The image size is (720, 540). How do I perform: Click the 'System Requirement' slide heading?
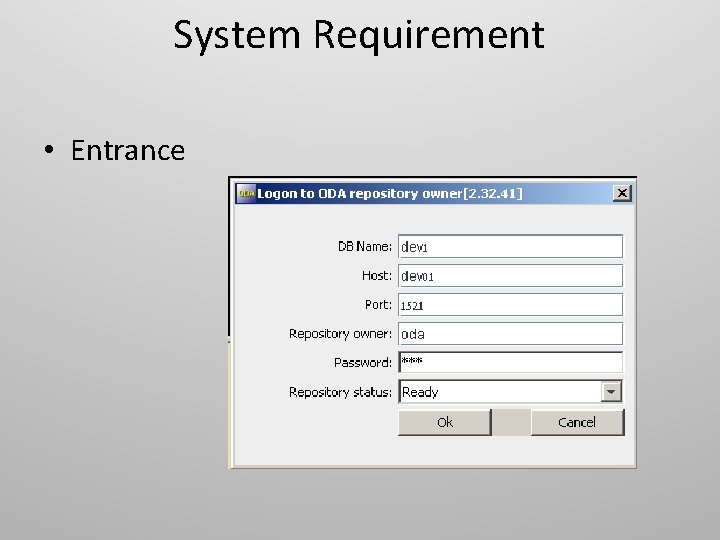point(359,35)
